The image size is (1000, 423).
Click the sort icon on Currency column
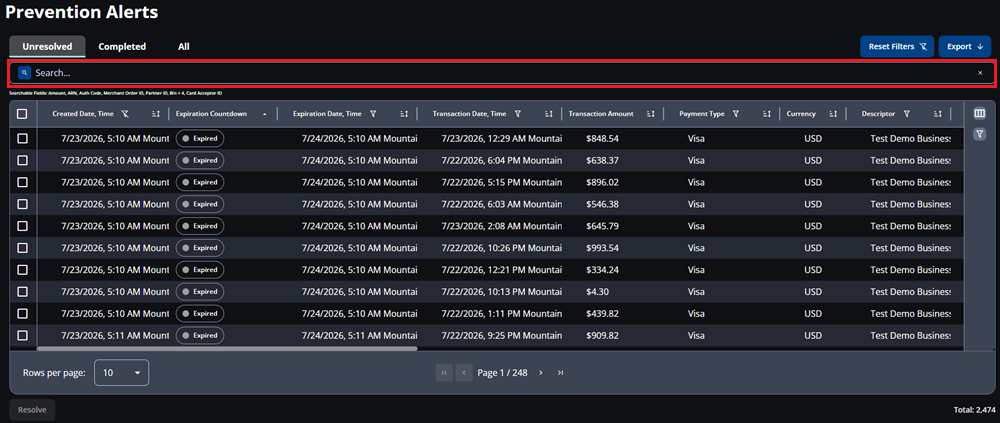coord(833,114)
